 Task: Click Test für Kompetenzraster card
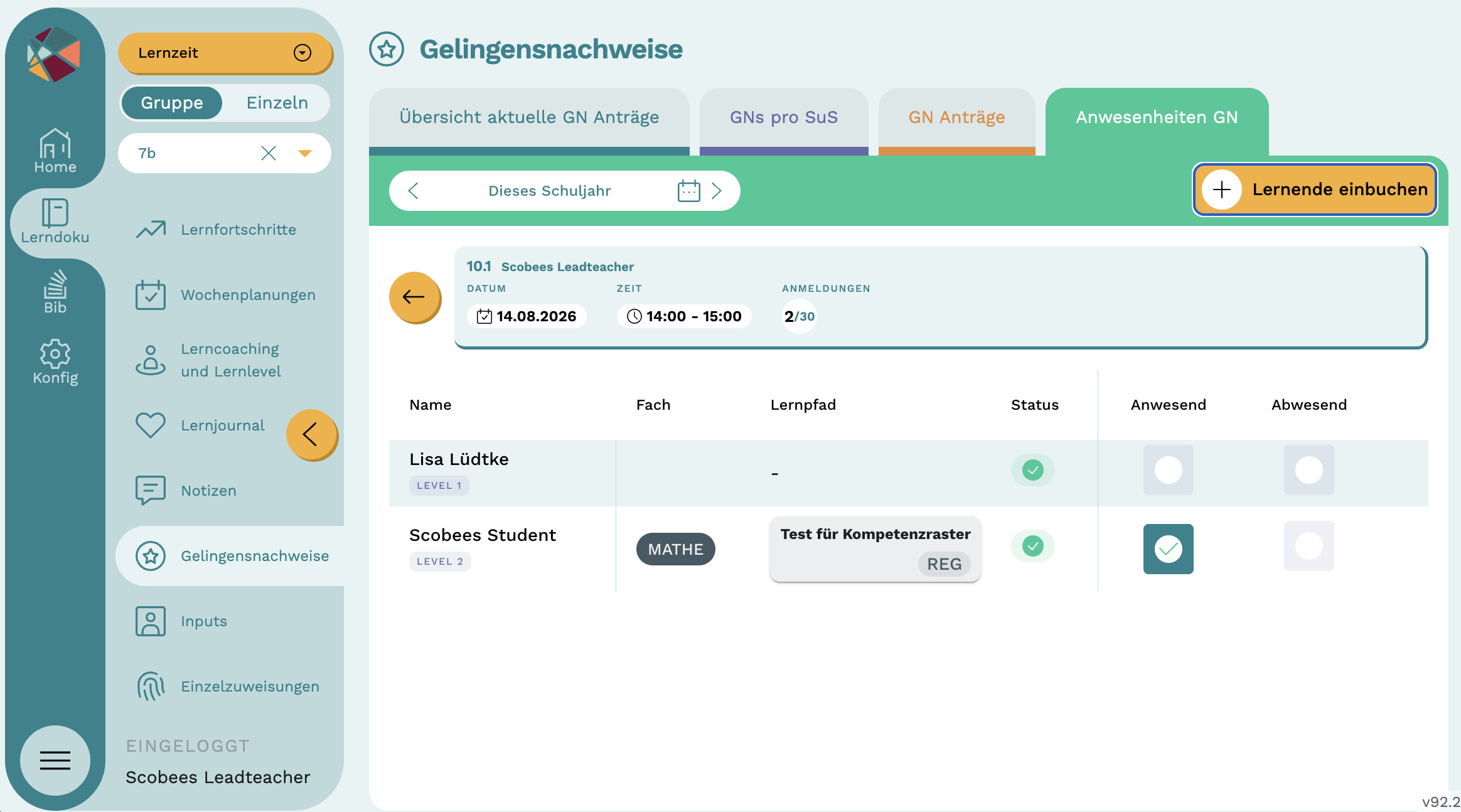click(875, 549)
